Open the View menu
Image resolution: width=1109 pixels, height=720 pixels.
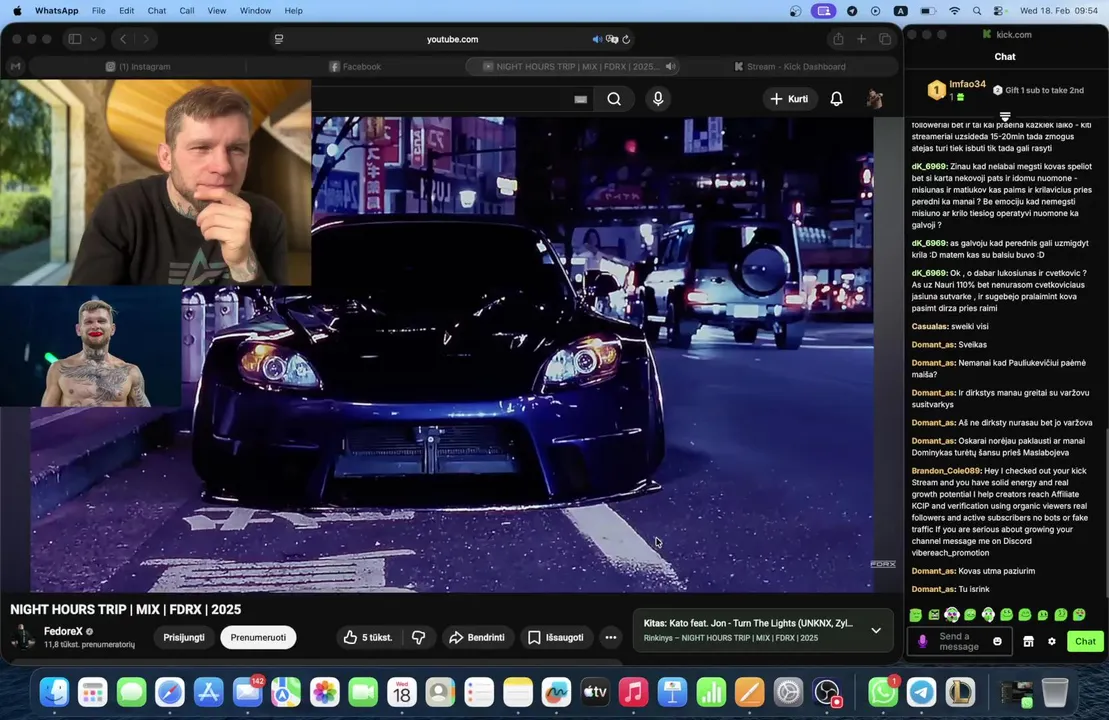(216, 11)
